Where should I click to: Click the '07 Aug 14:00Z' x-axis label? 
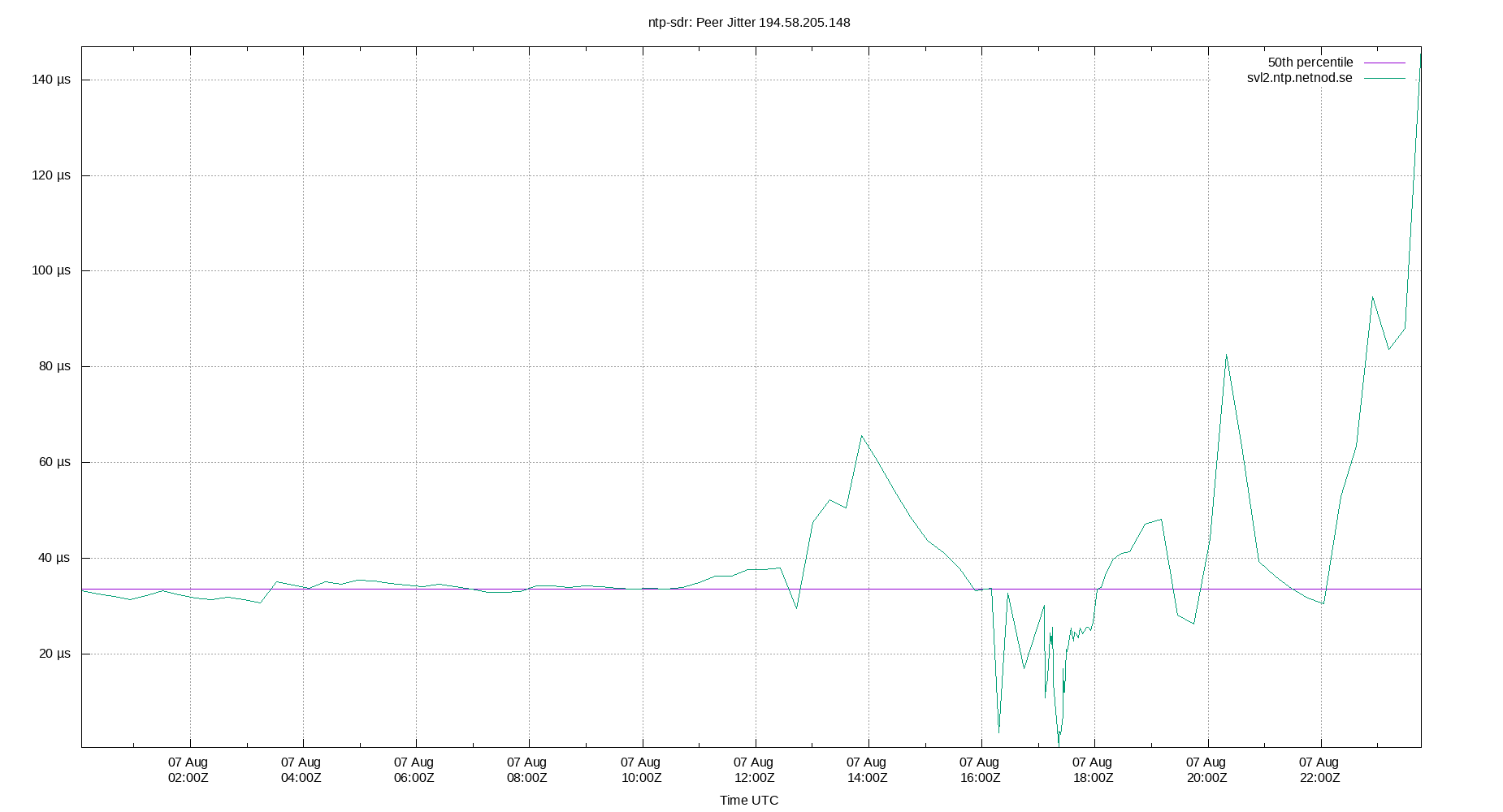point(867,770)
